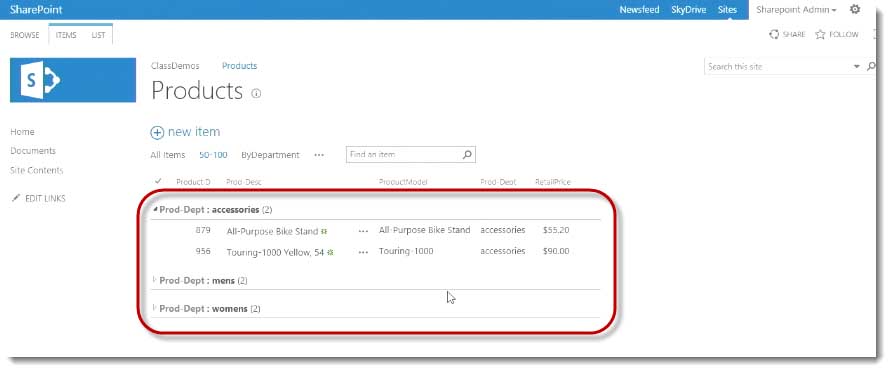
Task: Go to Home in the left navigation
Action: point(22,132)
